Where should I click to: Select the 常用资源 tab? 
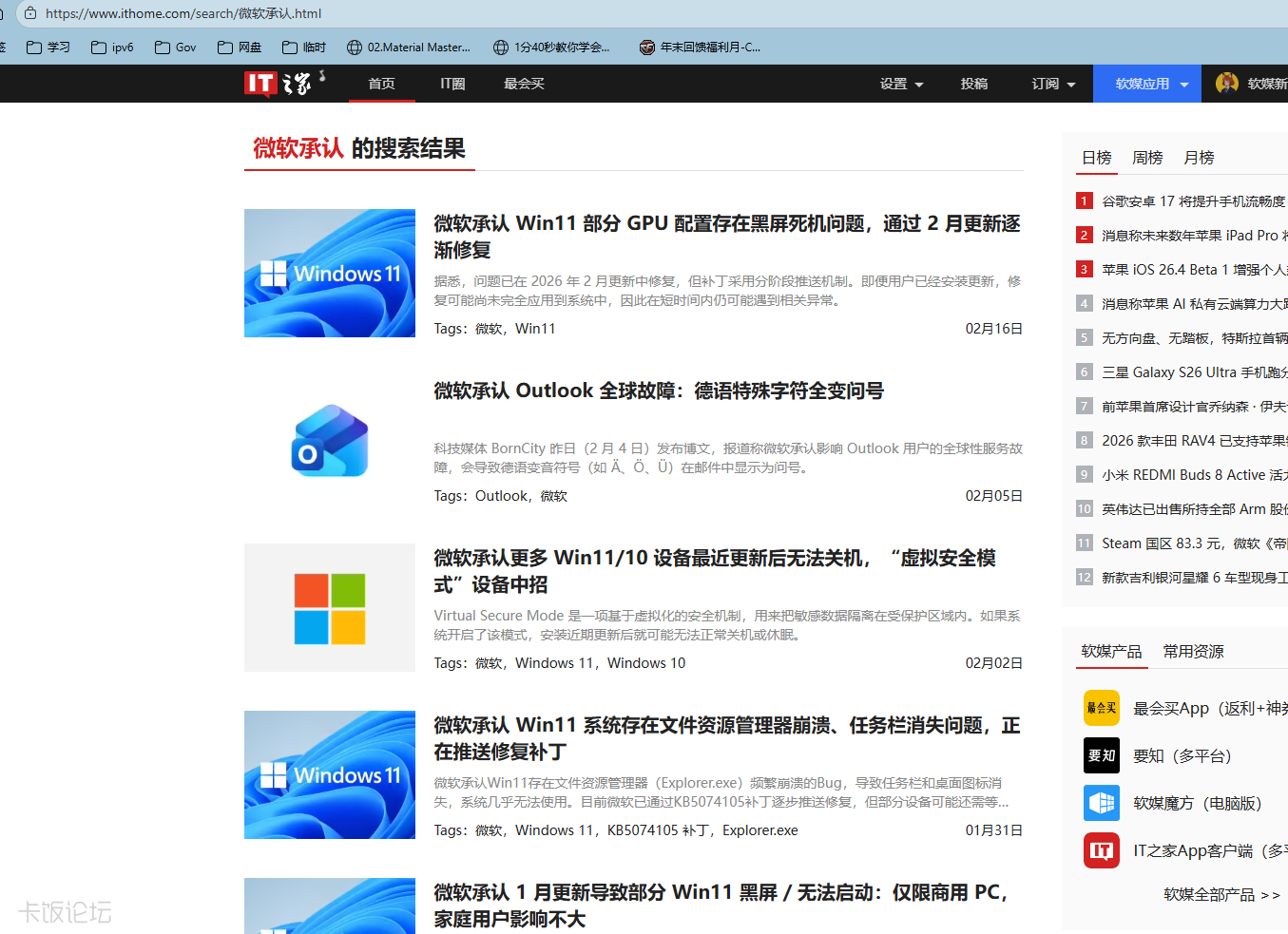click(1193, 651)
